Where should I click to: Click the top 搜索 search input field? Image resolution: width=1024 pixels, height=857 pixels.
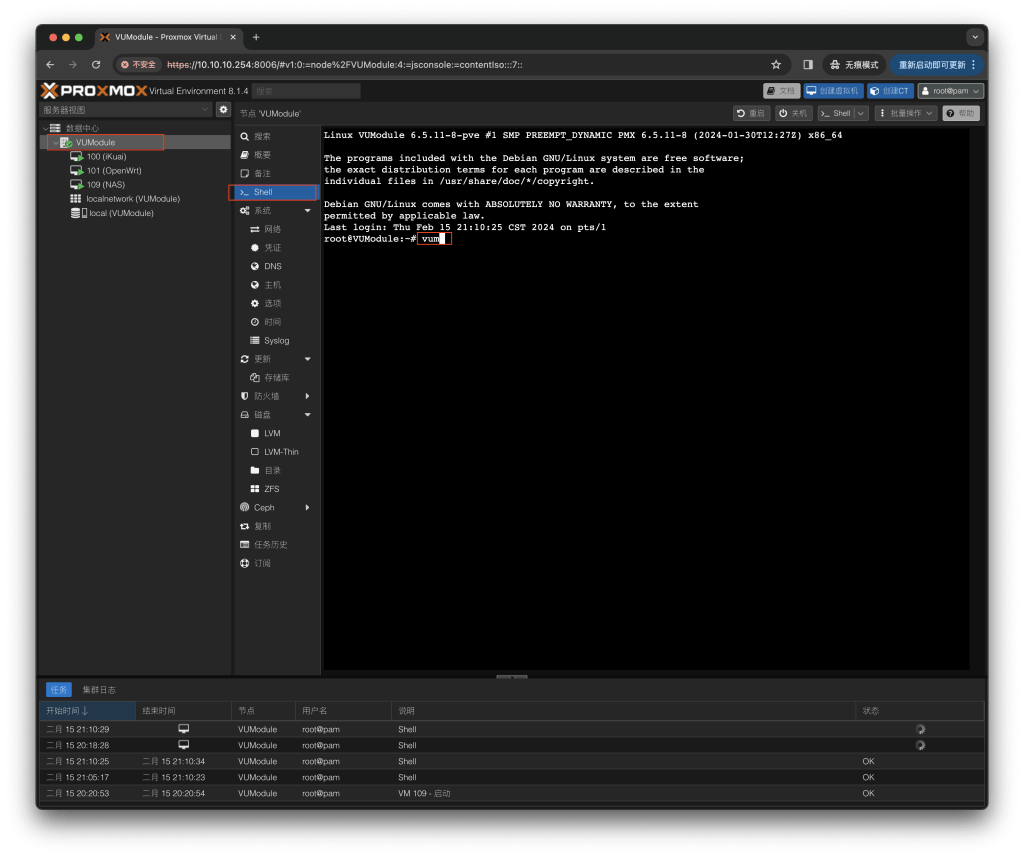tap(305, 91)
